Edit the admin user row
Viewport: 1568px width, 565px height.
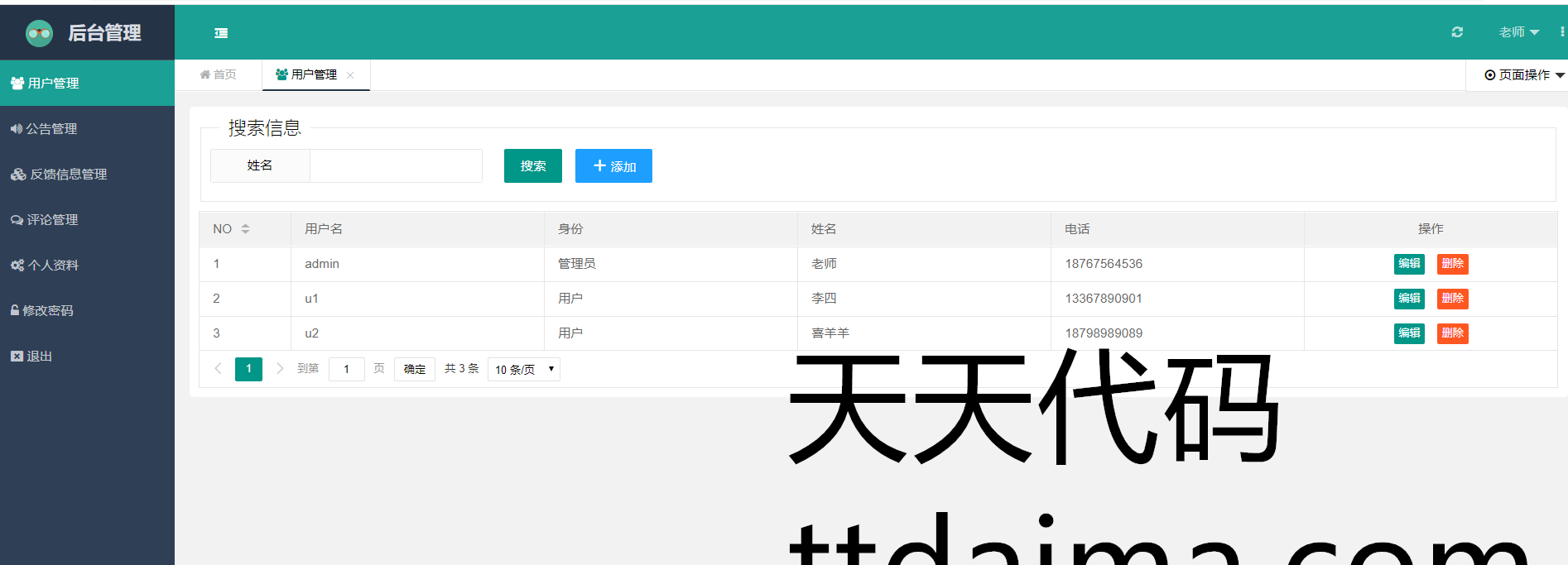(1409, 264)
